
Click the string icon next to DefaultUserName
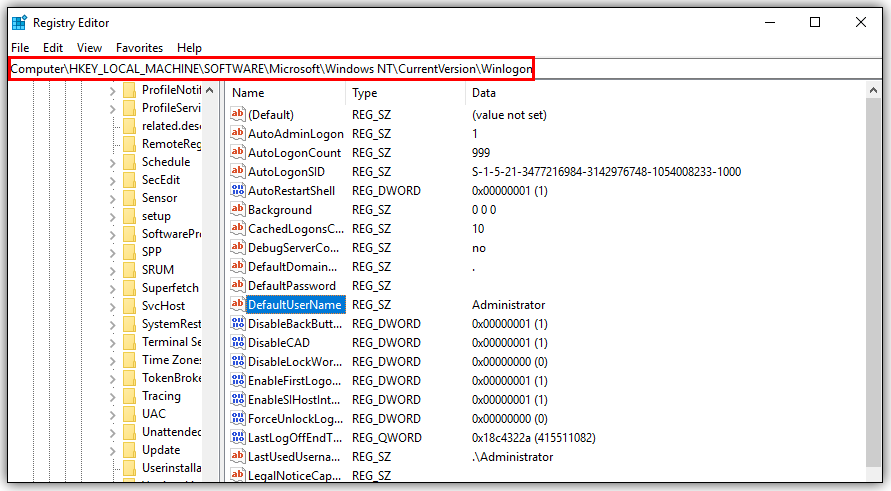click(x=238, y=304)
